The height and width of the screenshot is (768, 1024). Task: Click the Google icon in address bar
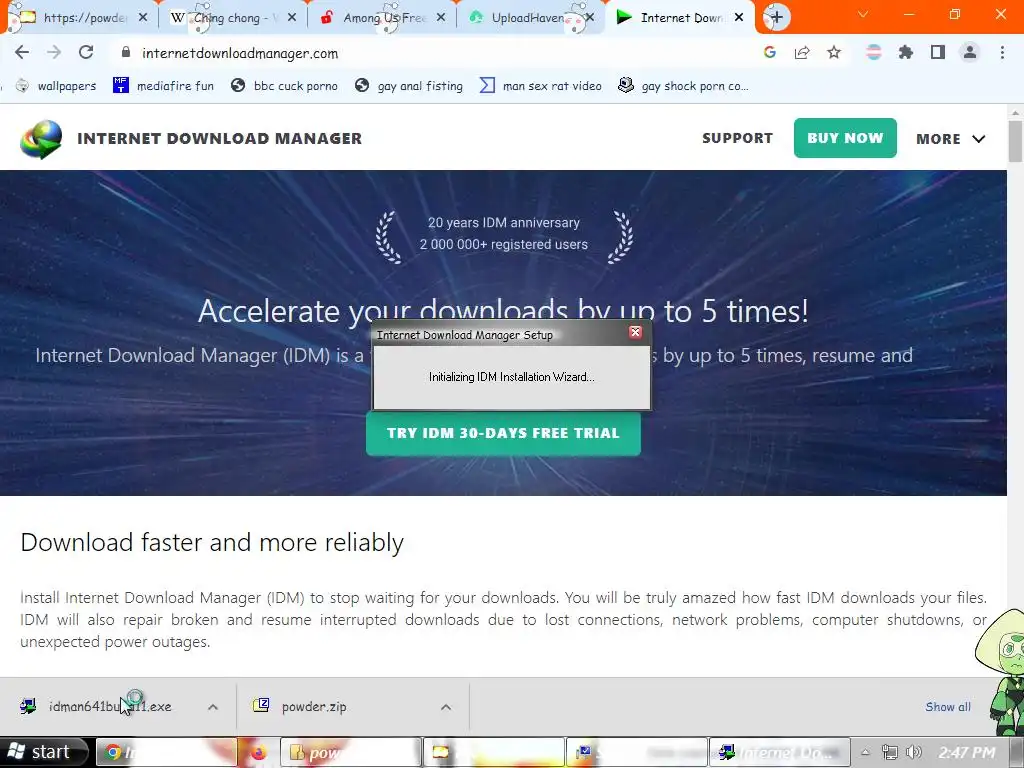pyautogui.click(x=770, y=52)
